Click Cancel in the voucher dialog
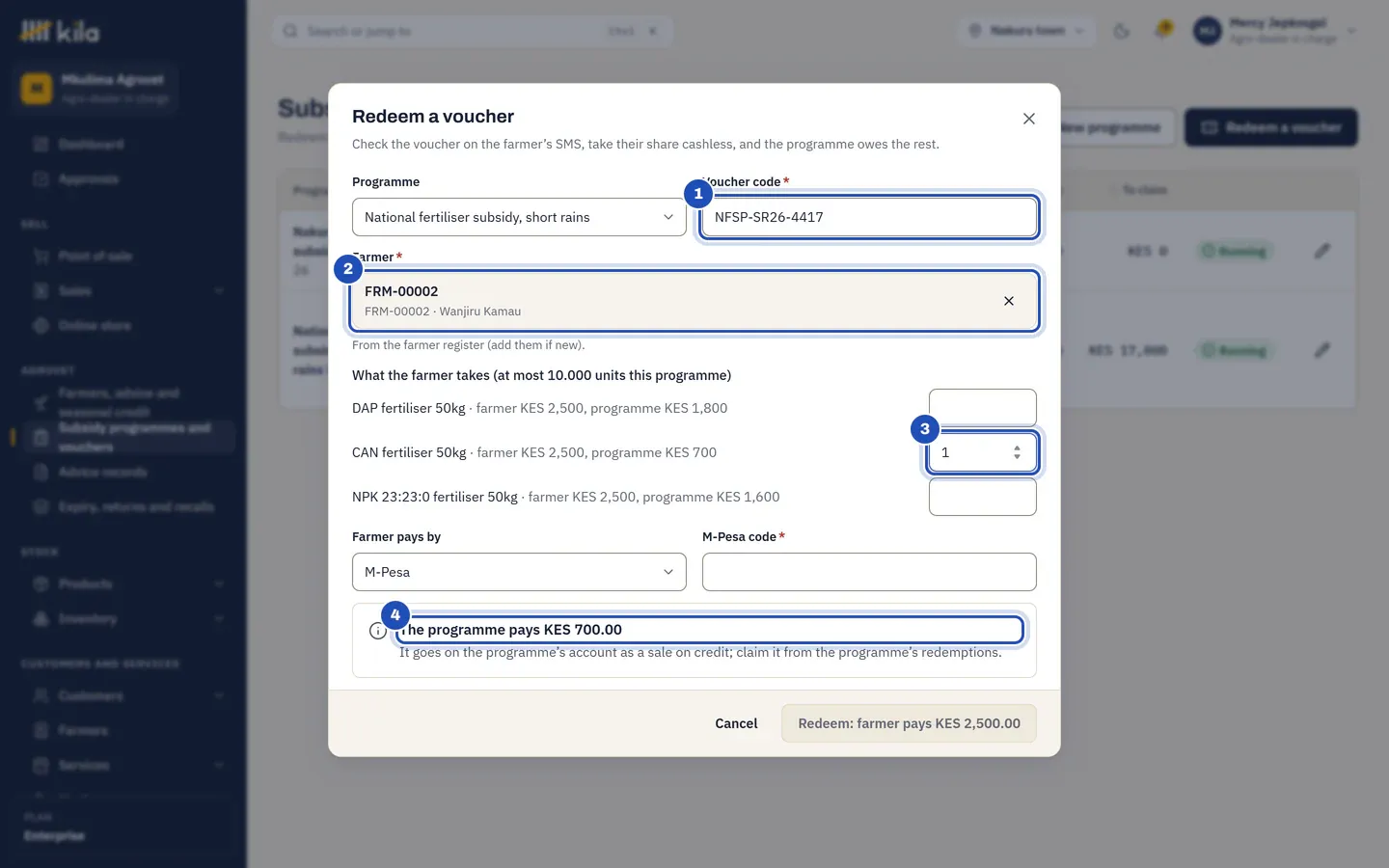The width and height of the screenshot is (1389, 868). 736,723
